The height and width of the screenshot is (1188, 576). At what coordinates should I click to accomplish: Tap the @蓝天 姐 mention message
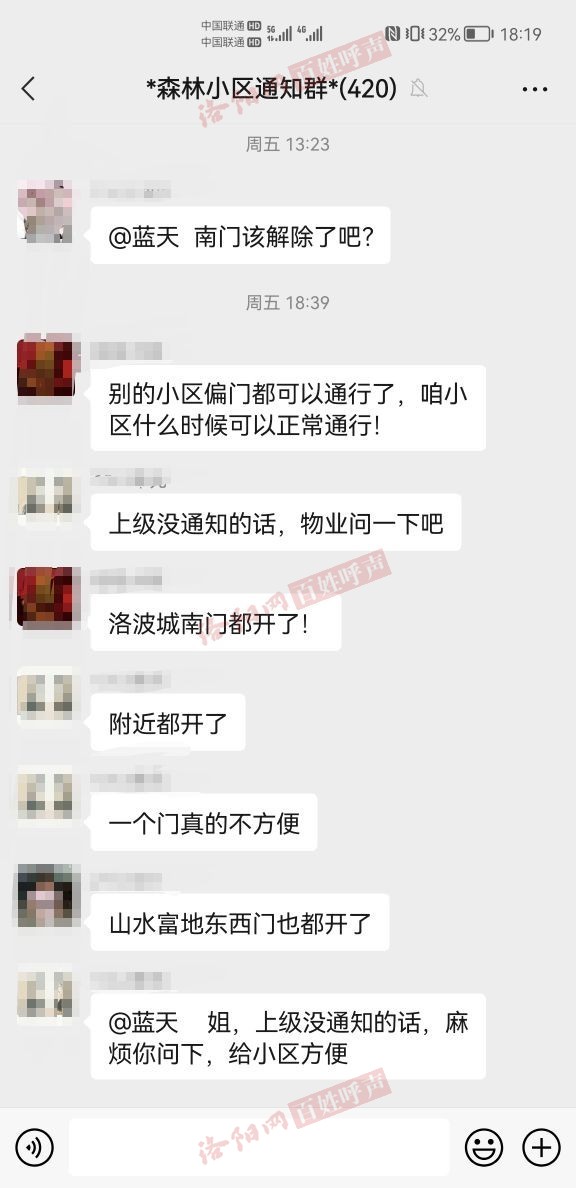point(288,1037)
